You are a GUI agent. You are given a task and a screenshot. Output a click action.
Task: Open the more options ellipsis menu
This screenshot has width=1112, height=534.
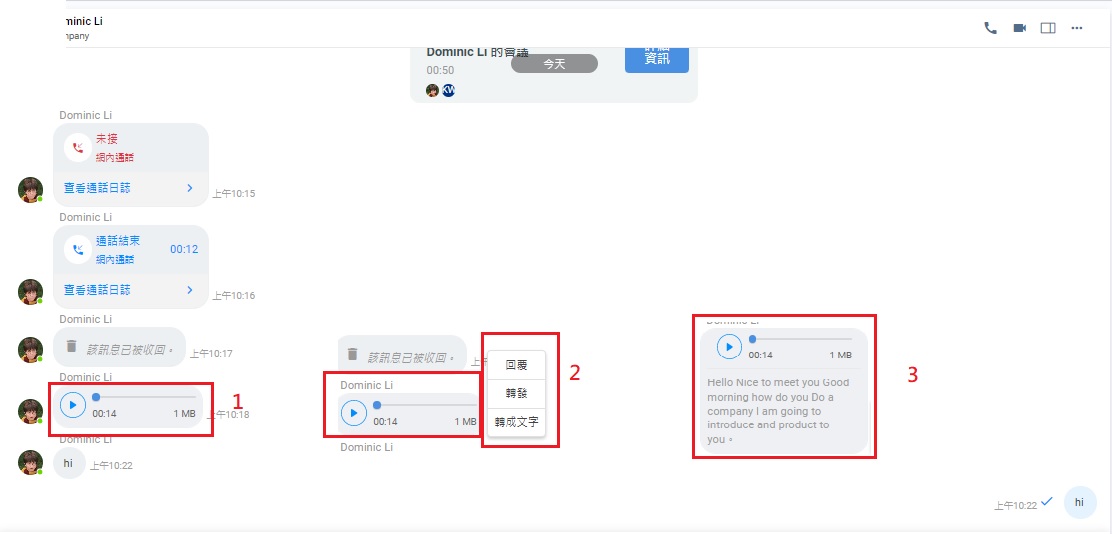(x=1077, y=28)
